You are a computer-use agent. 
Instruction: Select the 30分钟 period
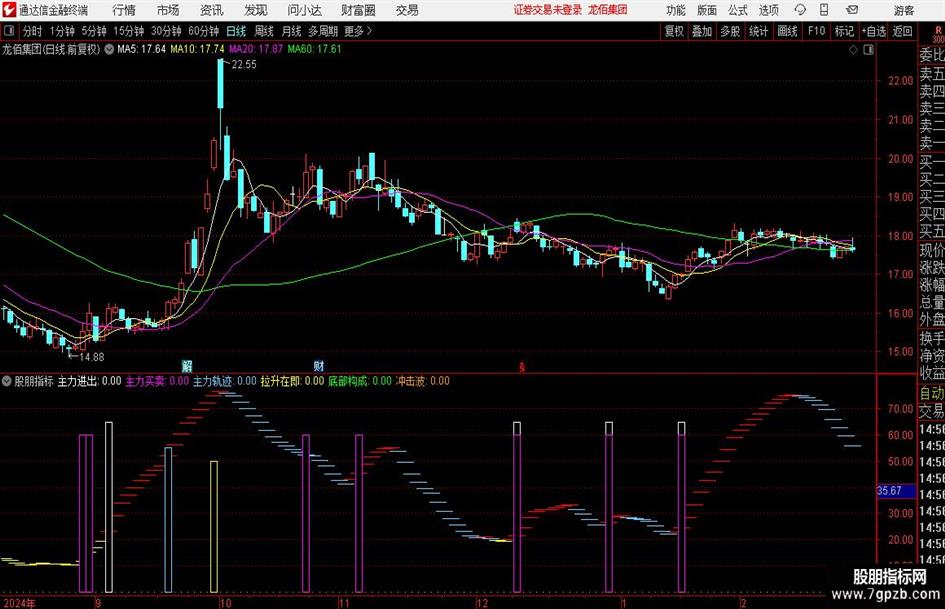click(x=166, y=31)
